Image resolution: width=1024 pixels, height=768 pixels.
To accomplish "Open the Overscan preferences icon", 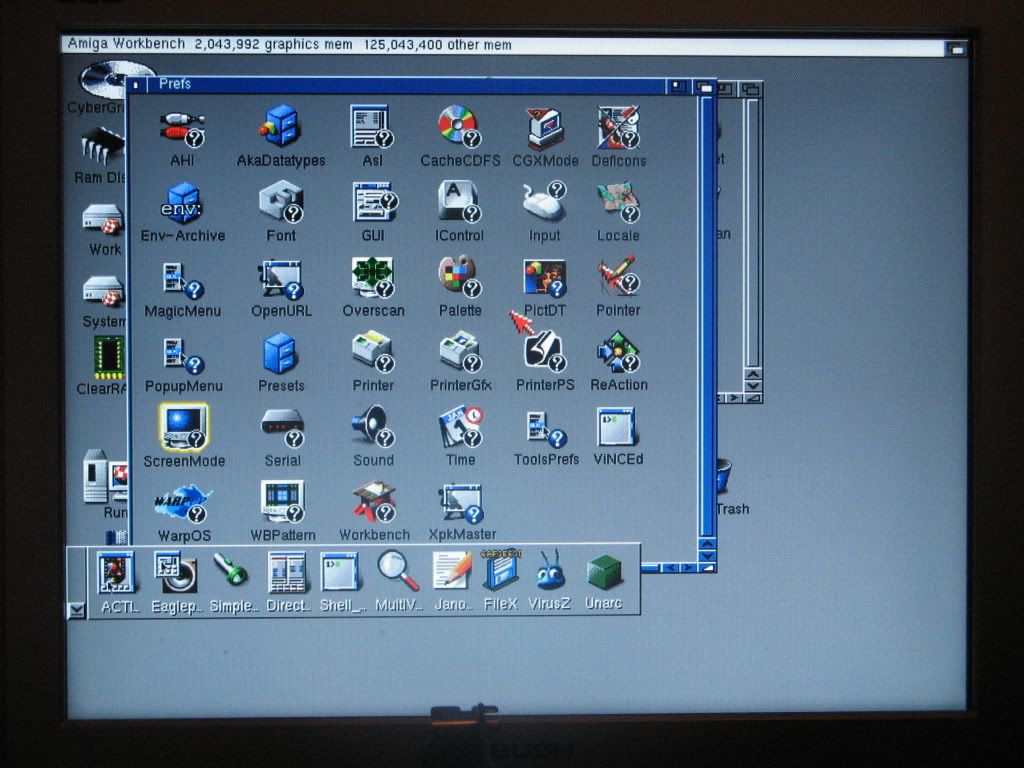I will point(372,278).
